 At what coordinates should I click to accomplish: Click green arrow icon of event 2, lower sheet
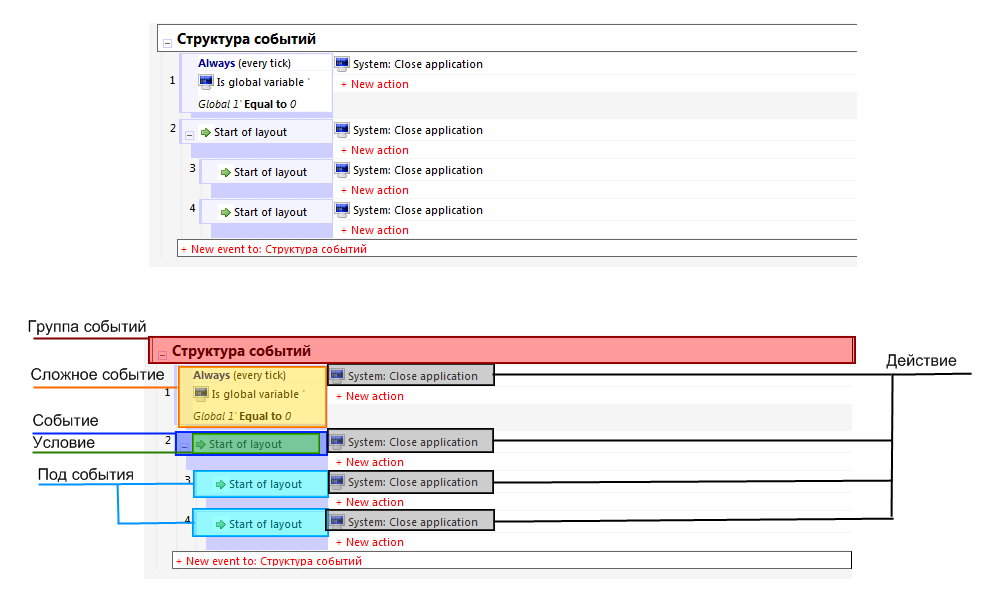click(200, 444)
